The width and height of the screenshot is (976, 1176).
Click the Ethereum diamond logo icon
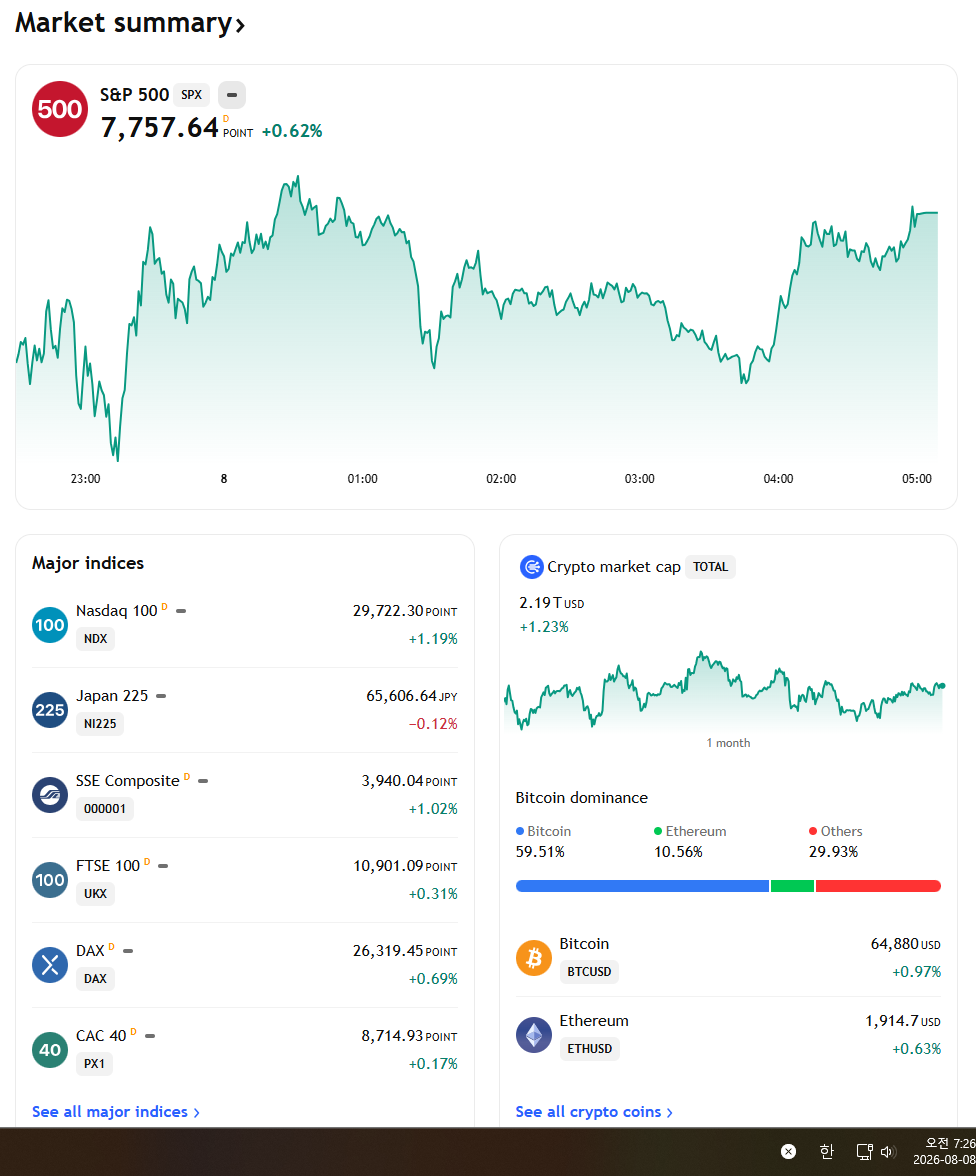534,1035
